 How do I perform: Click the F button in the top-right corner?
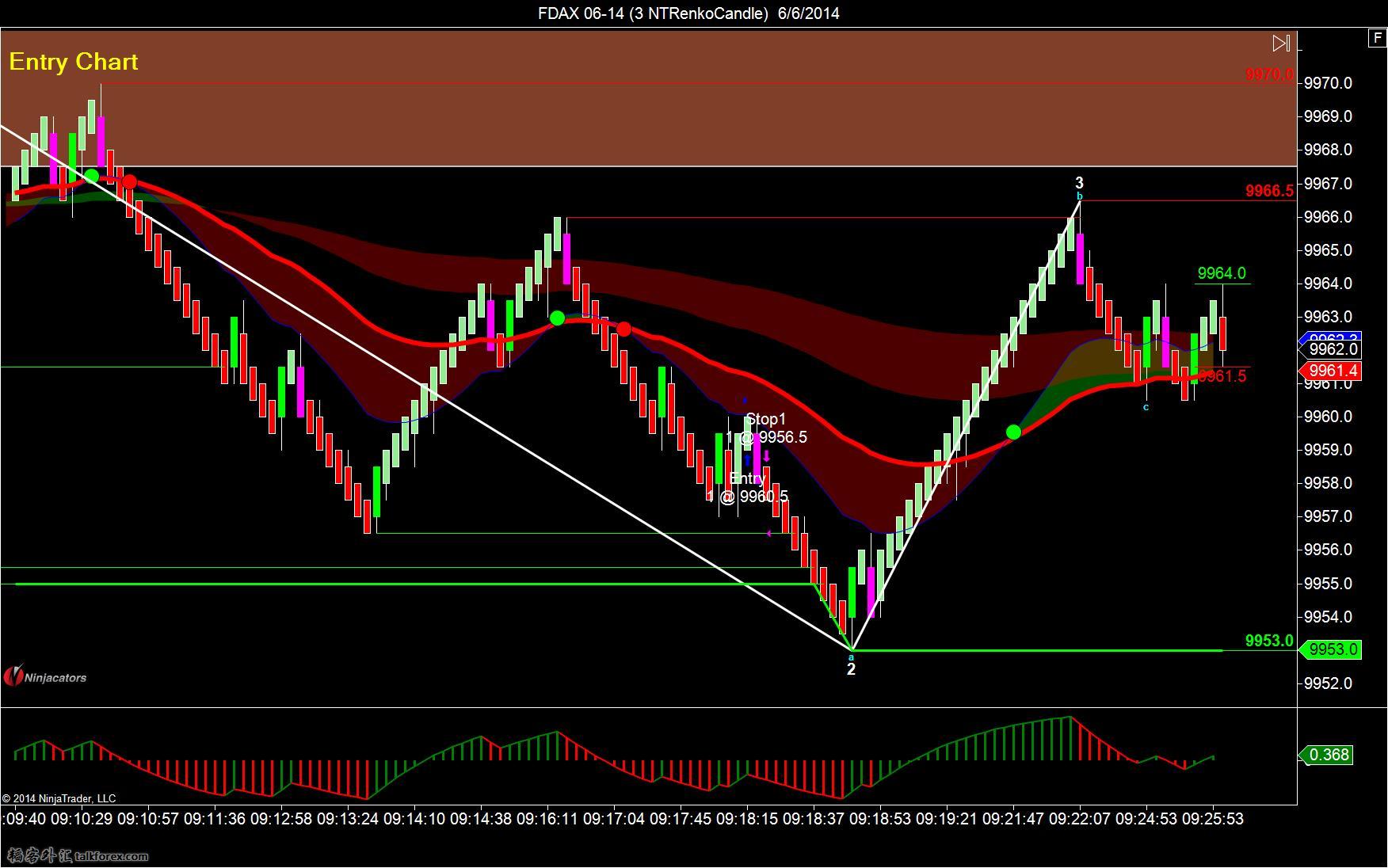tap(1378, 38)
